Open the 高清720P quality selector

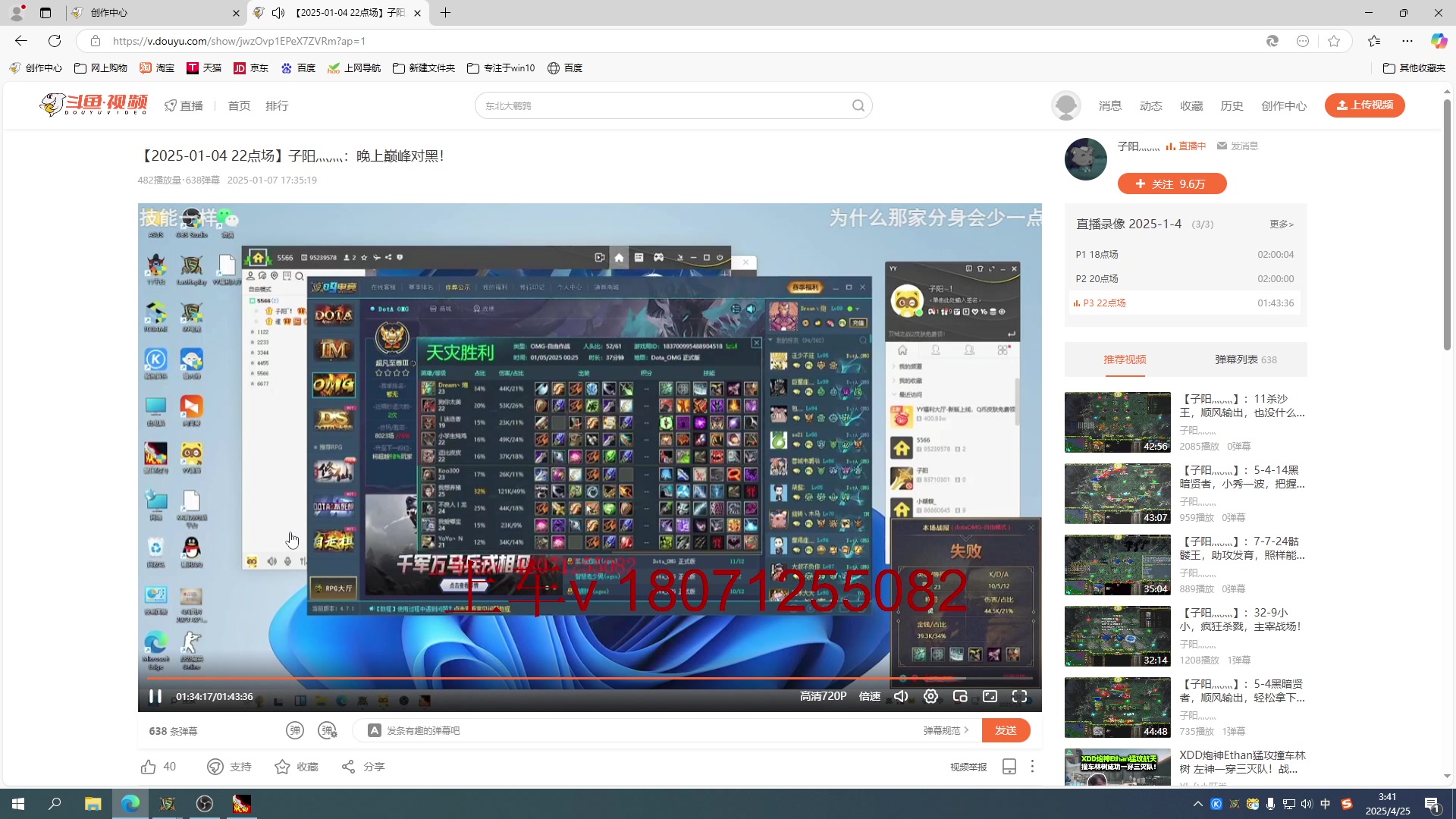823,696
